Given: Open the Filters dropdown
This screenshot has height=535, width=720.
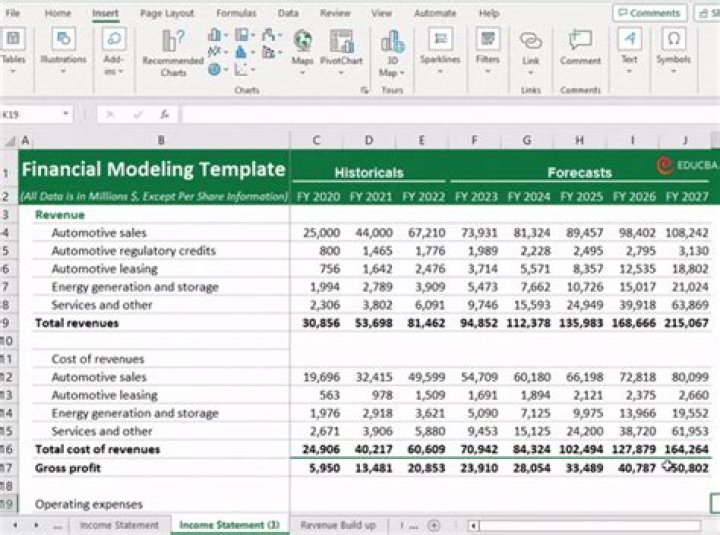Looking at the screenshot, I should click(x=488, y=51).
